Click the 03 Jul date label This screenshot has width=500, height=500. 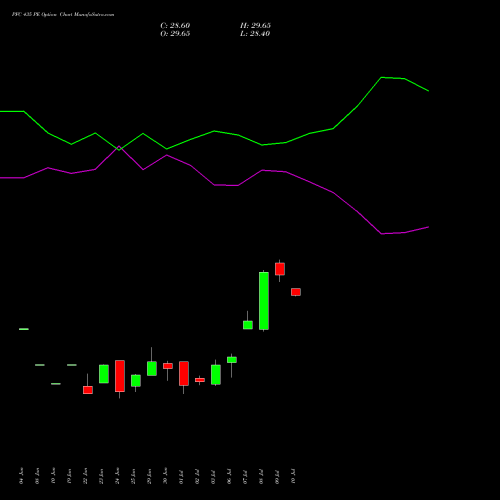coord(214,476)
